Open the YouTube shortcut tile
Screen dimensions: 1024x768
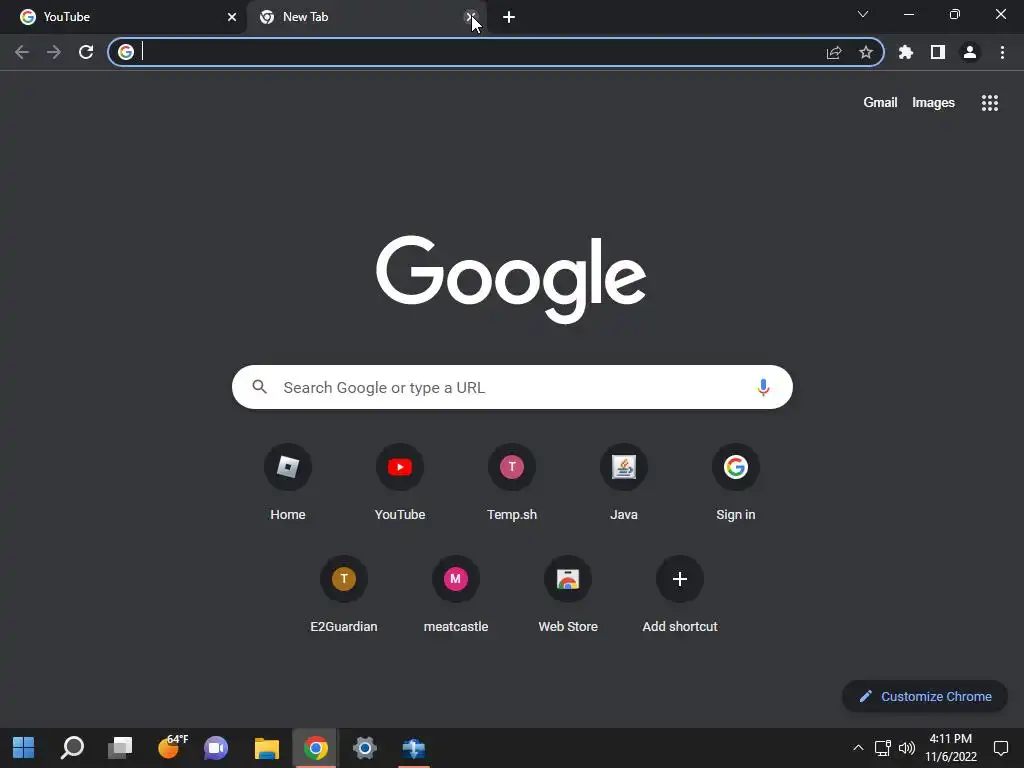pyautogui.click(x=400, y=483)
